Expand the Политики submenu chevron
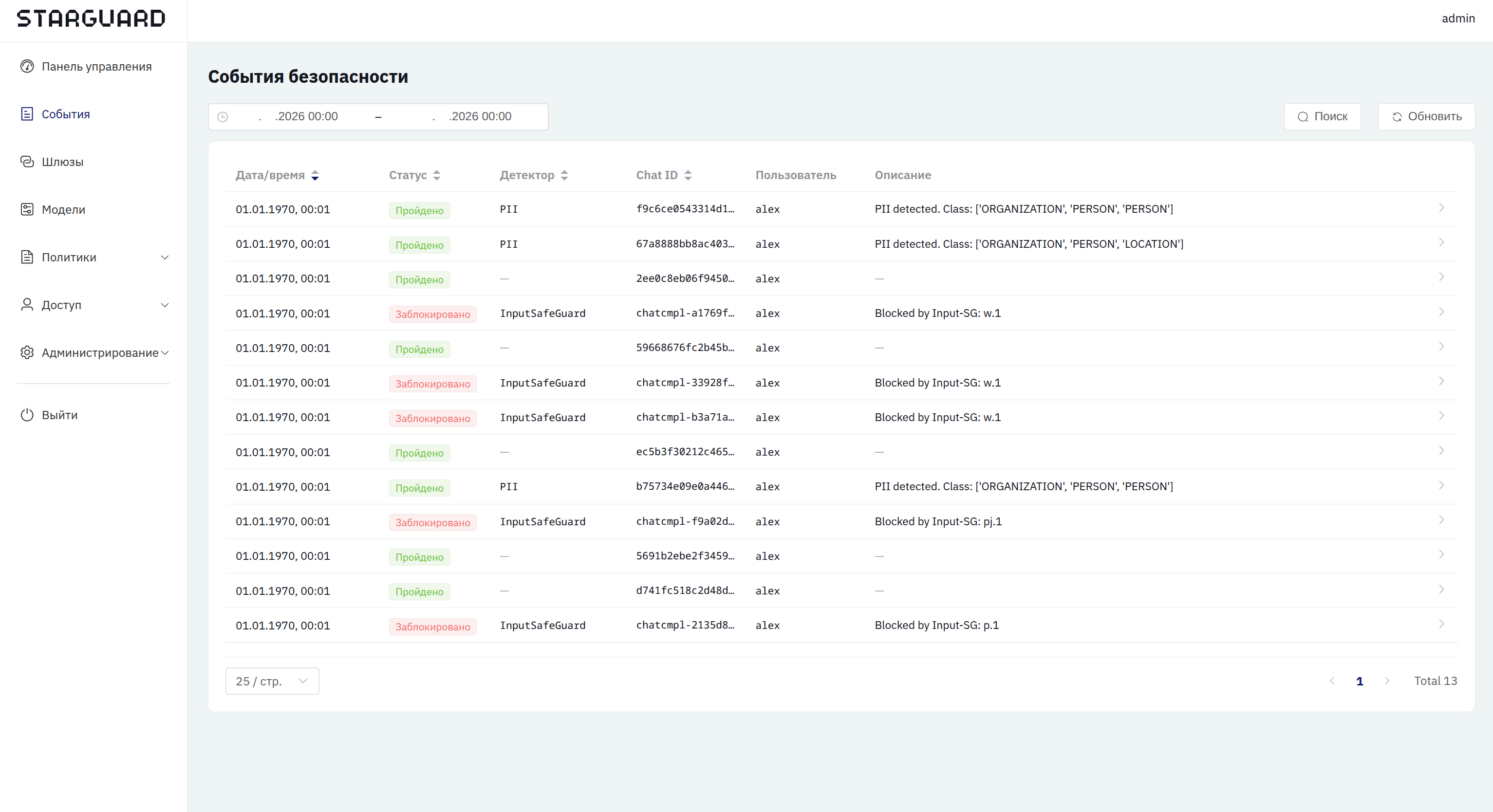Screen dimensions: 1493x812 click(x=165, y=258)
